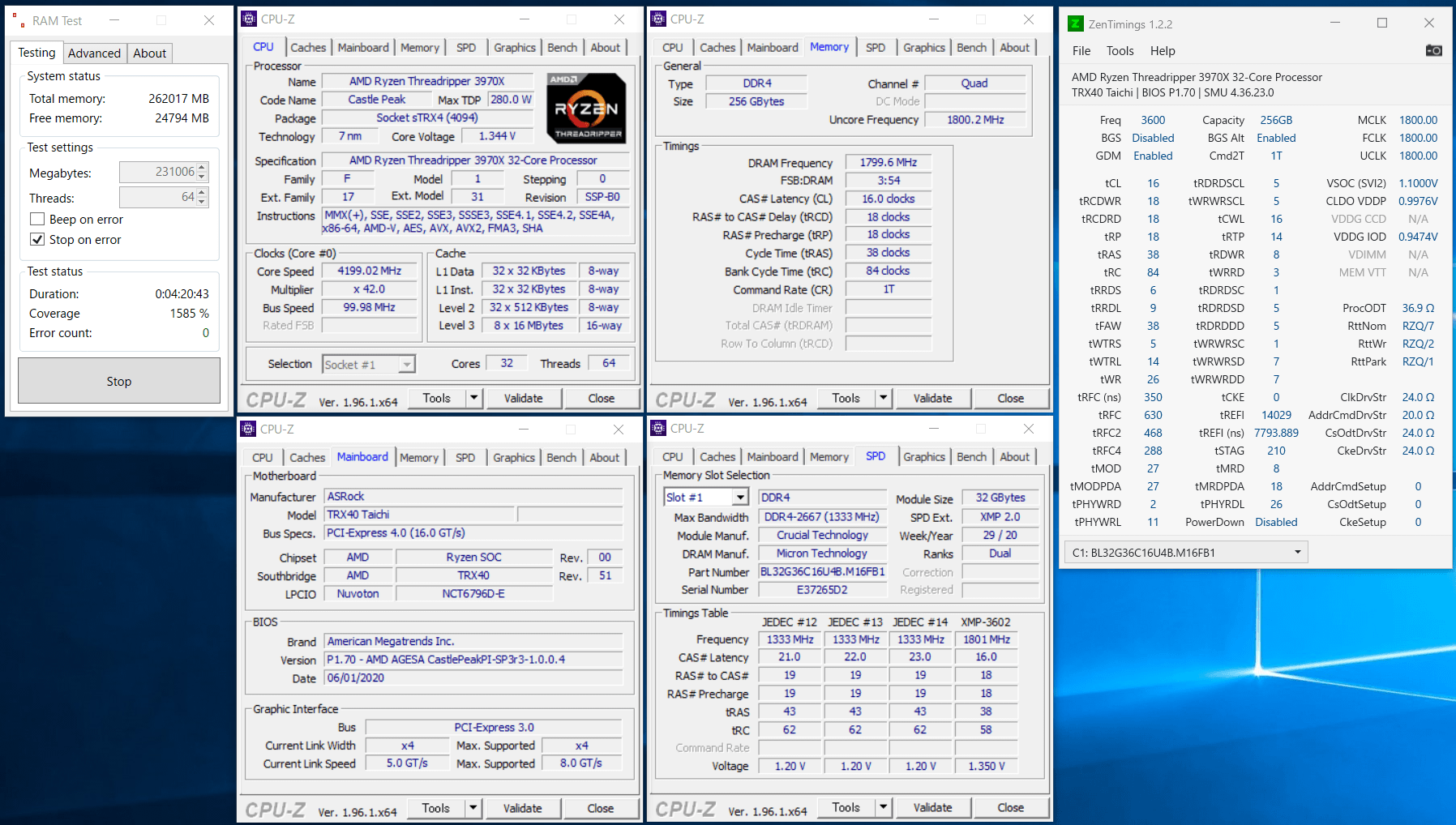
Task: Open Memory tab in the Mainboard window
Action: (419, 458)
